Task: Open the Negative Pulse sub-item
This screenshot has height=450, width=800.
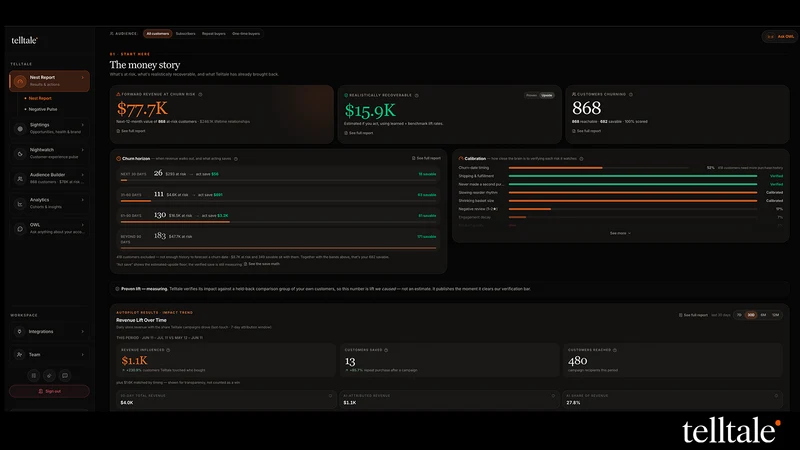Action: pyautogui.click(x=43, y=109)
